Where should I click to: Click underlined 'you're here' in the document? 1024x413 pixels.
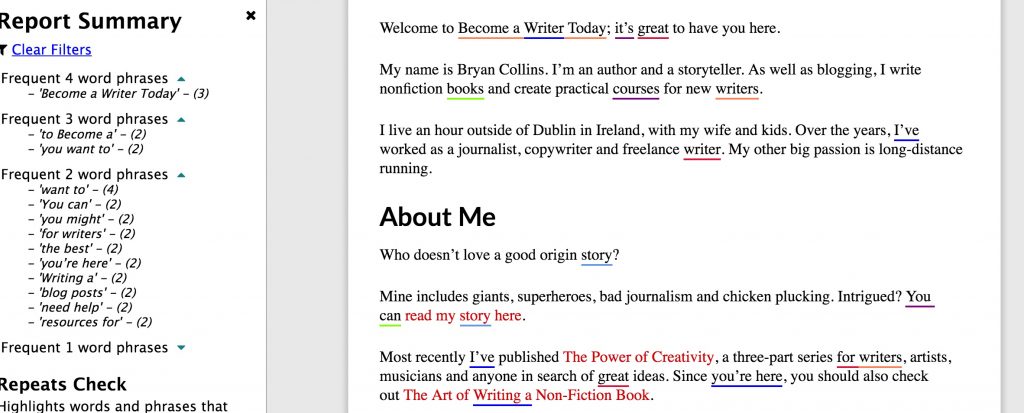point(746,376)
